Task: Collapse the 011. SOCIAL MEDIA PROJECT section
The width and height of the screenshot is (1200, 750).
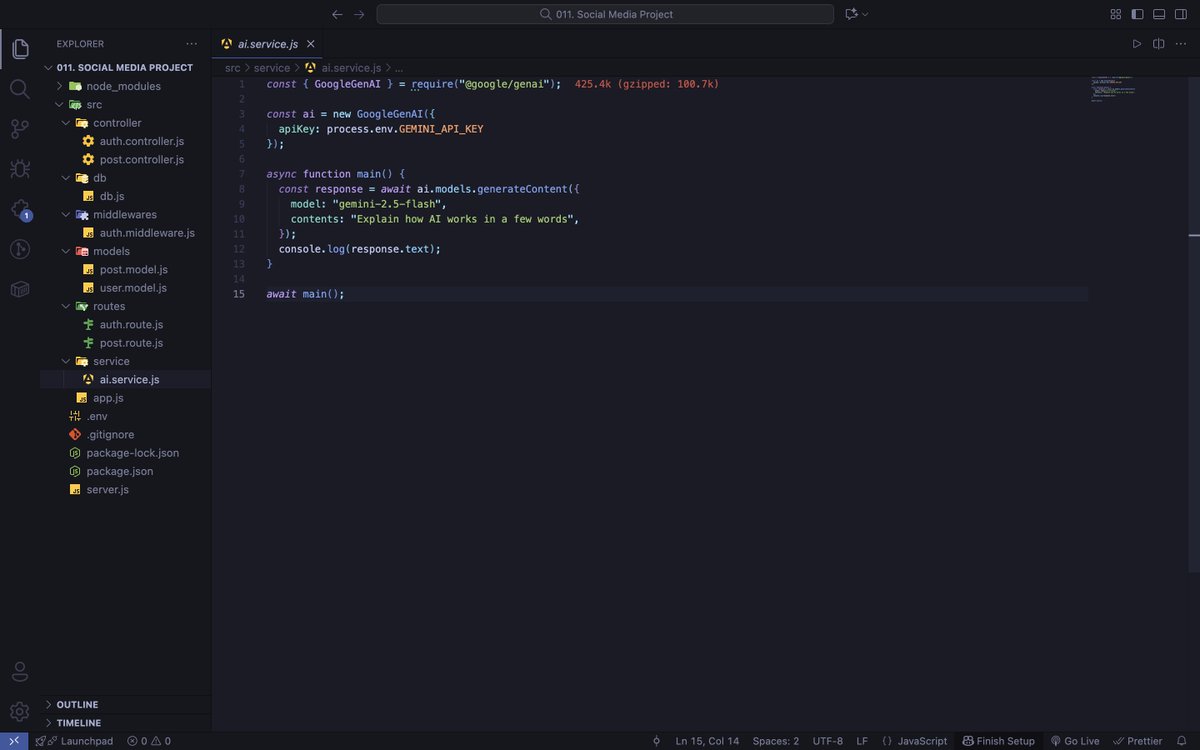Action: (125, 68)
